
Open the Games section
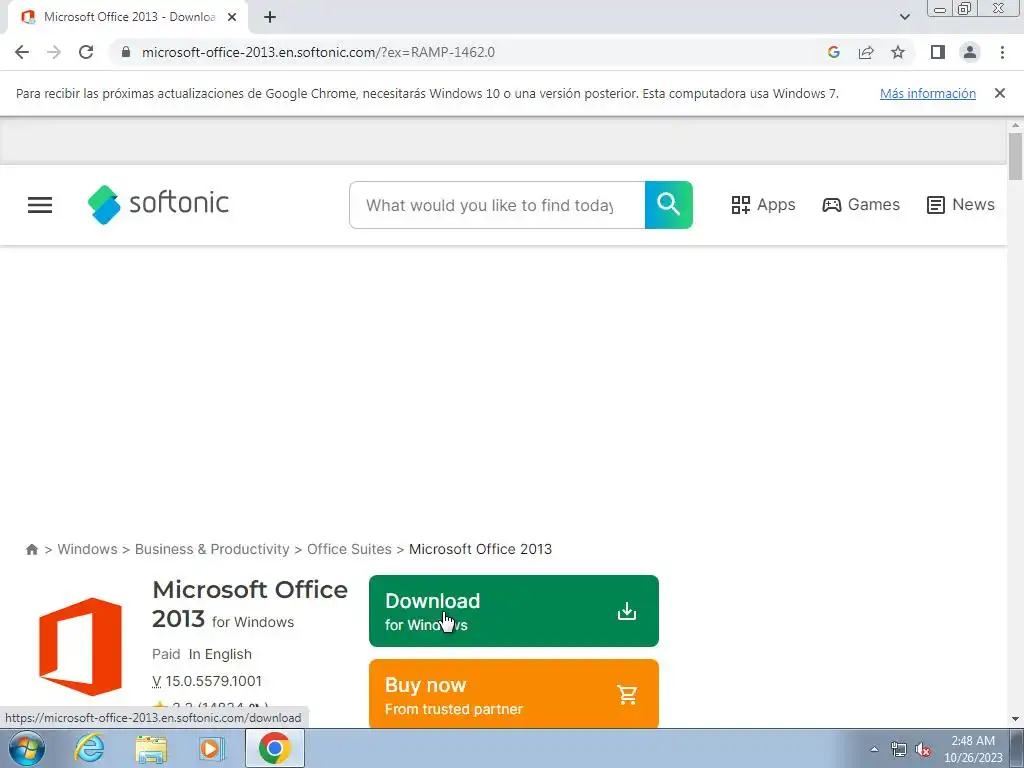tap(861, 204)
